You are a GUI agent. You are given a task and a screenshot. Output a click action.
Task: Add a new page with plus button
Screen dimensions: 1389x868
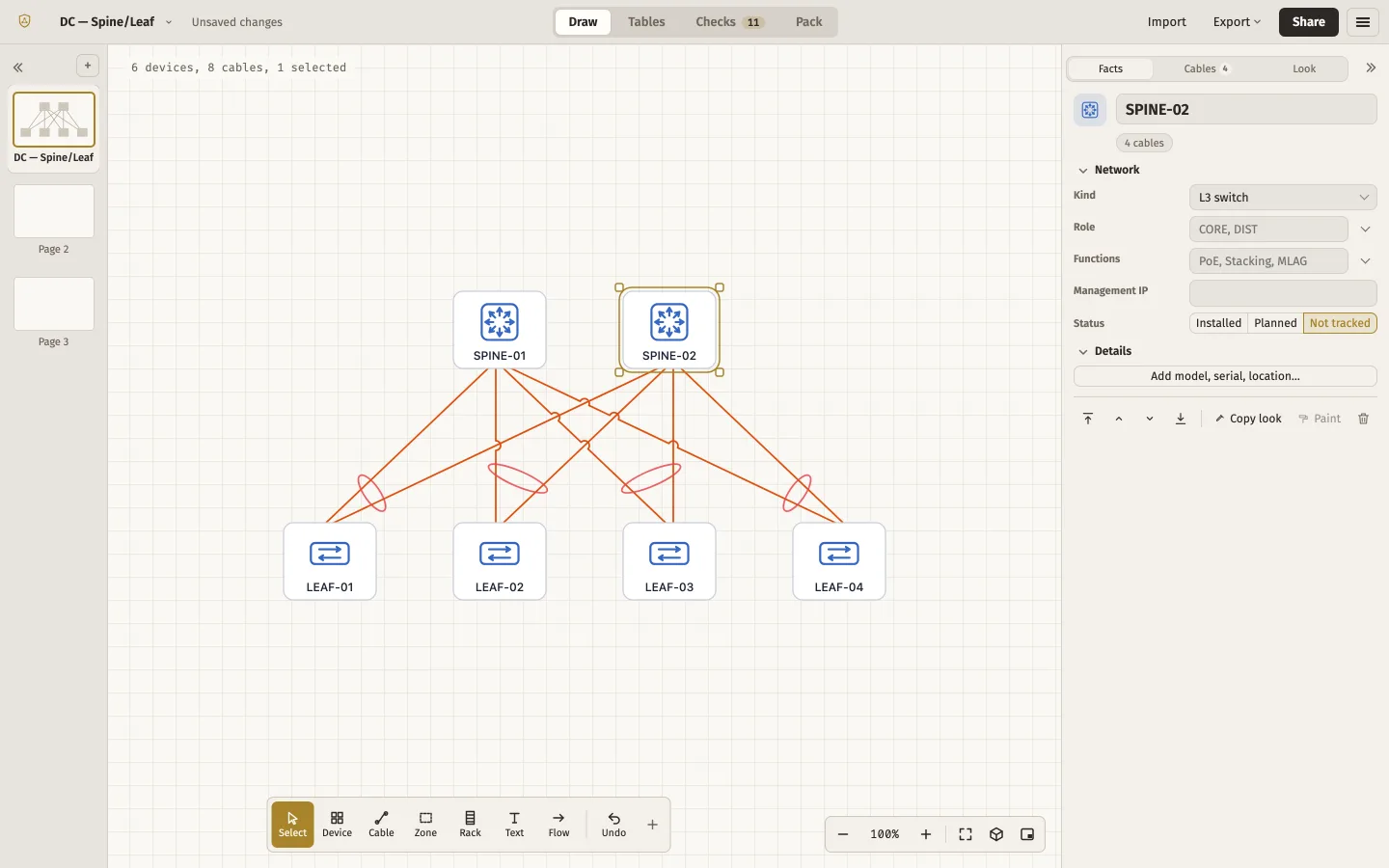coord(88,66)
